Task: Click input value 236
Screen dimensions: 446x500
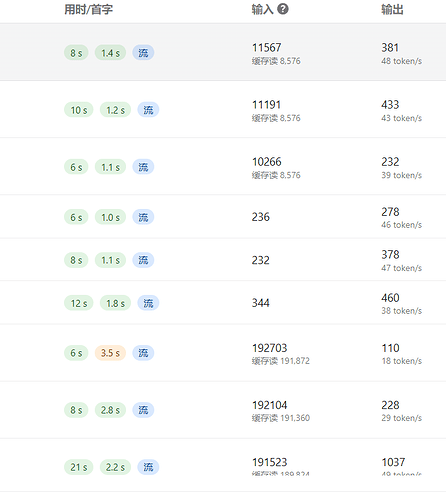Action: point(261,217)
